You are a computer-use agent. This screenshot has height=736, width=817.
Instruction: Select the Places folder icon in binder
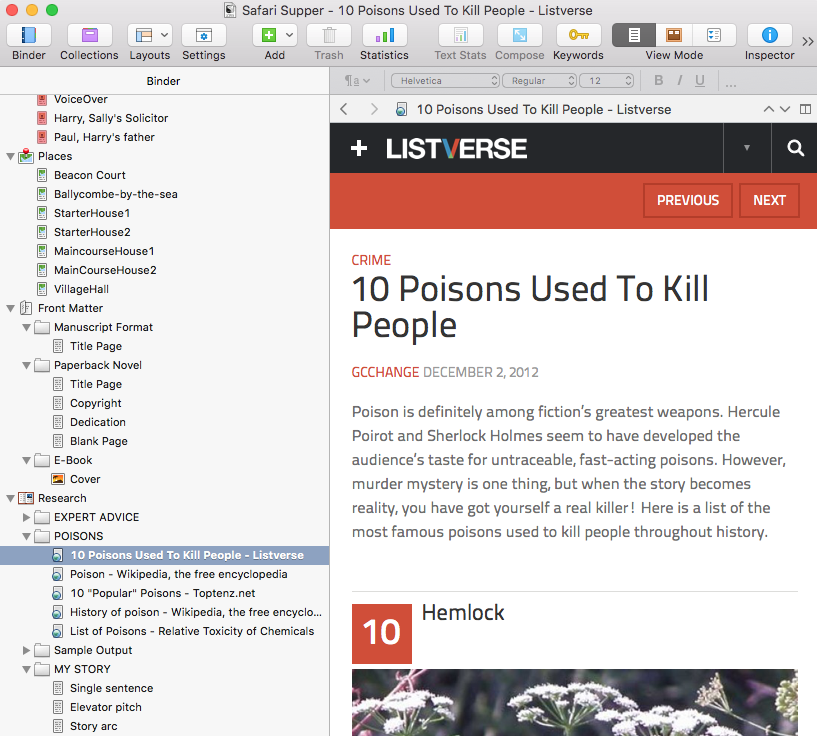tap(26, 156)
